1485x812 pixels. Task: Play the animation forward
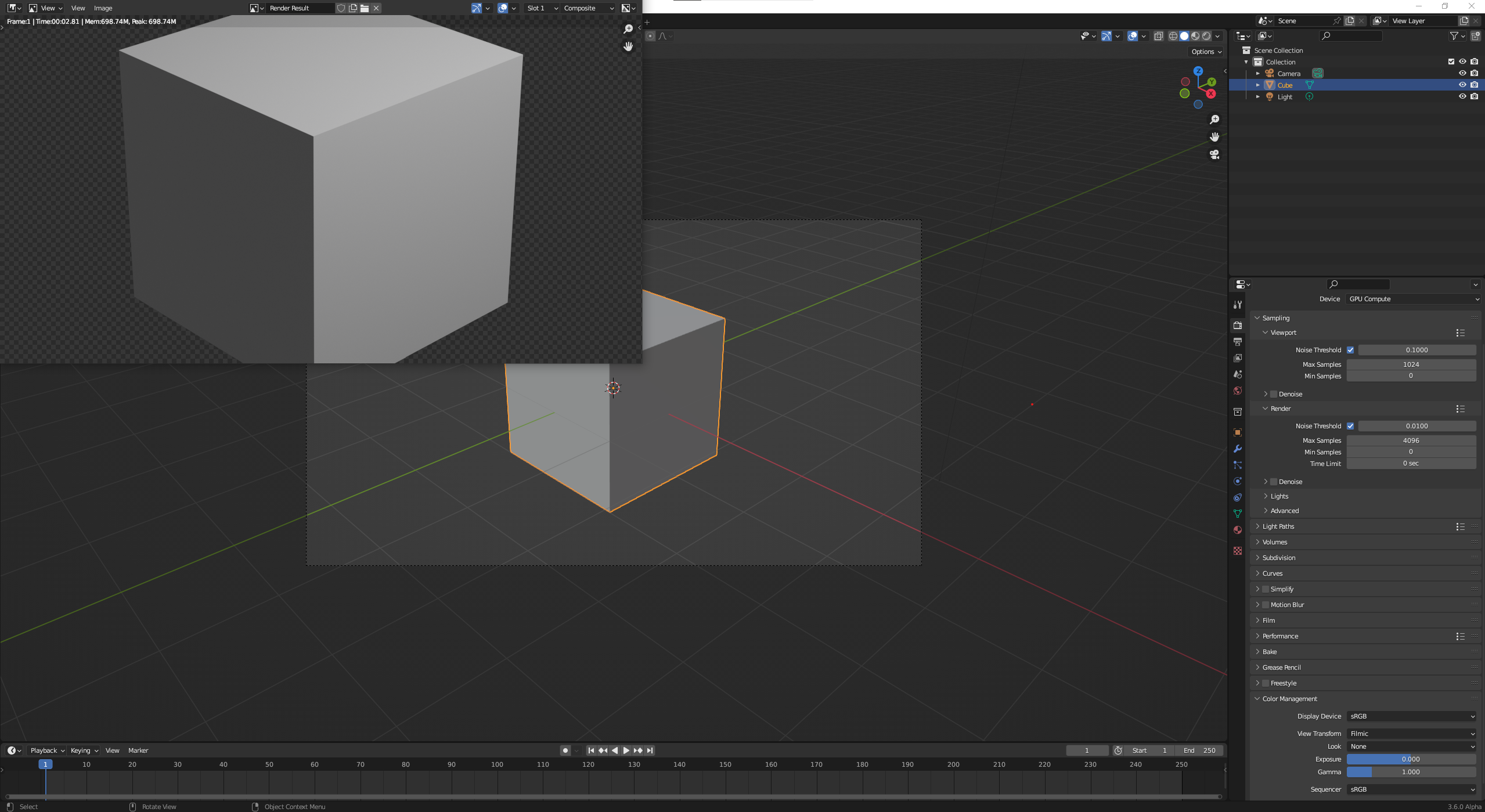point(626,750)
